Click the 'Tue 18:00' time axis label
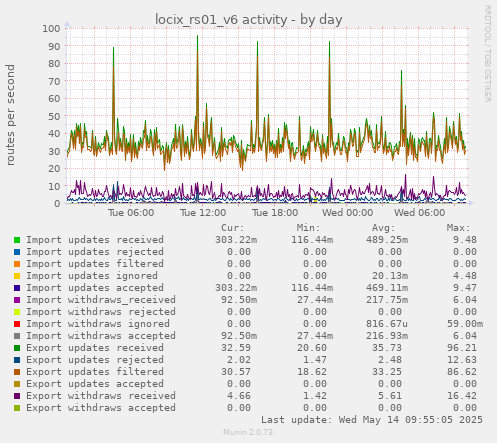Viewport: 497px width, 443px height. click(275, 213)
